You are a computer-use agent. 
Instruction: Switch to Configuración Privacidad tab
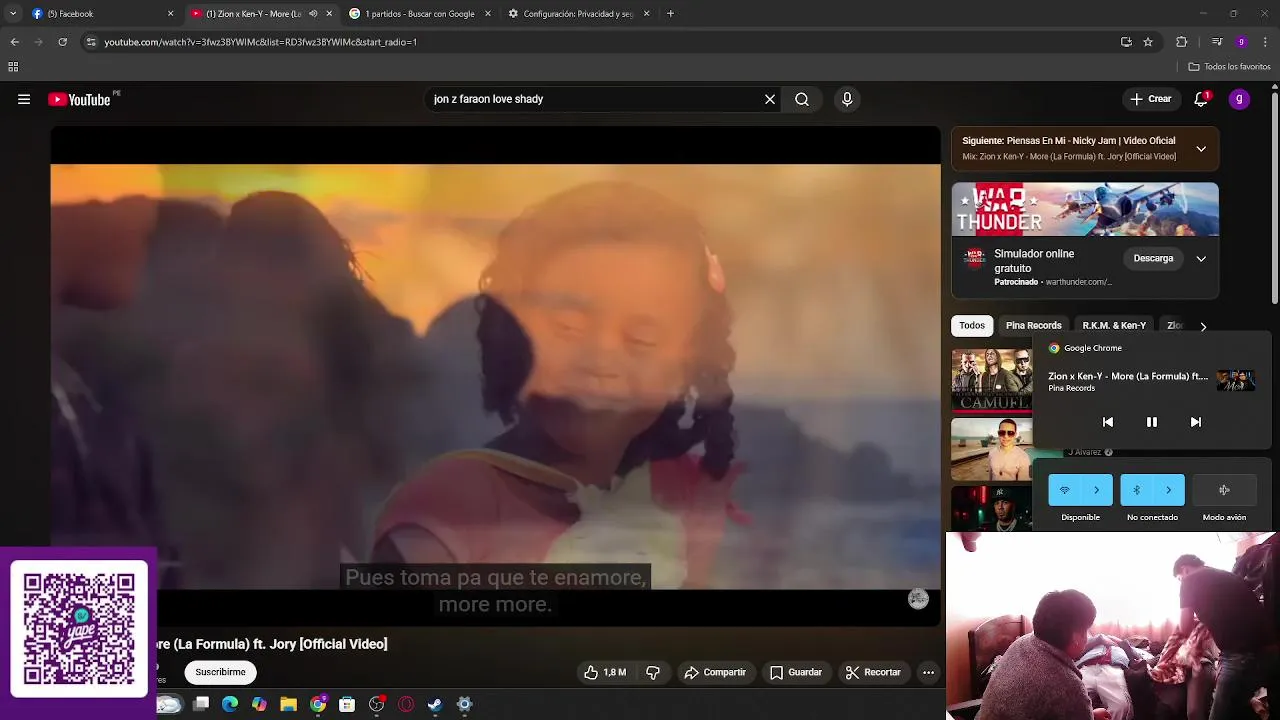coord(578,14)
